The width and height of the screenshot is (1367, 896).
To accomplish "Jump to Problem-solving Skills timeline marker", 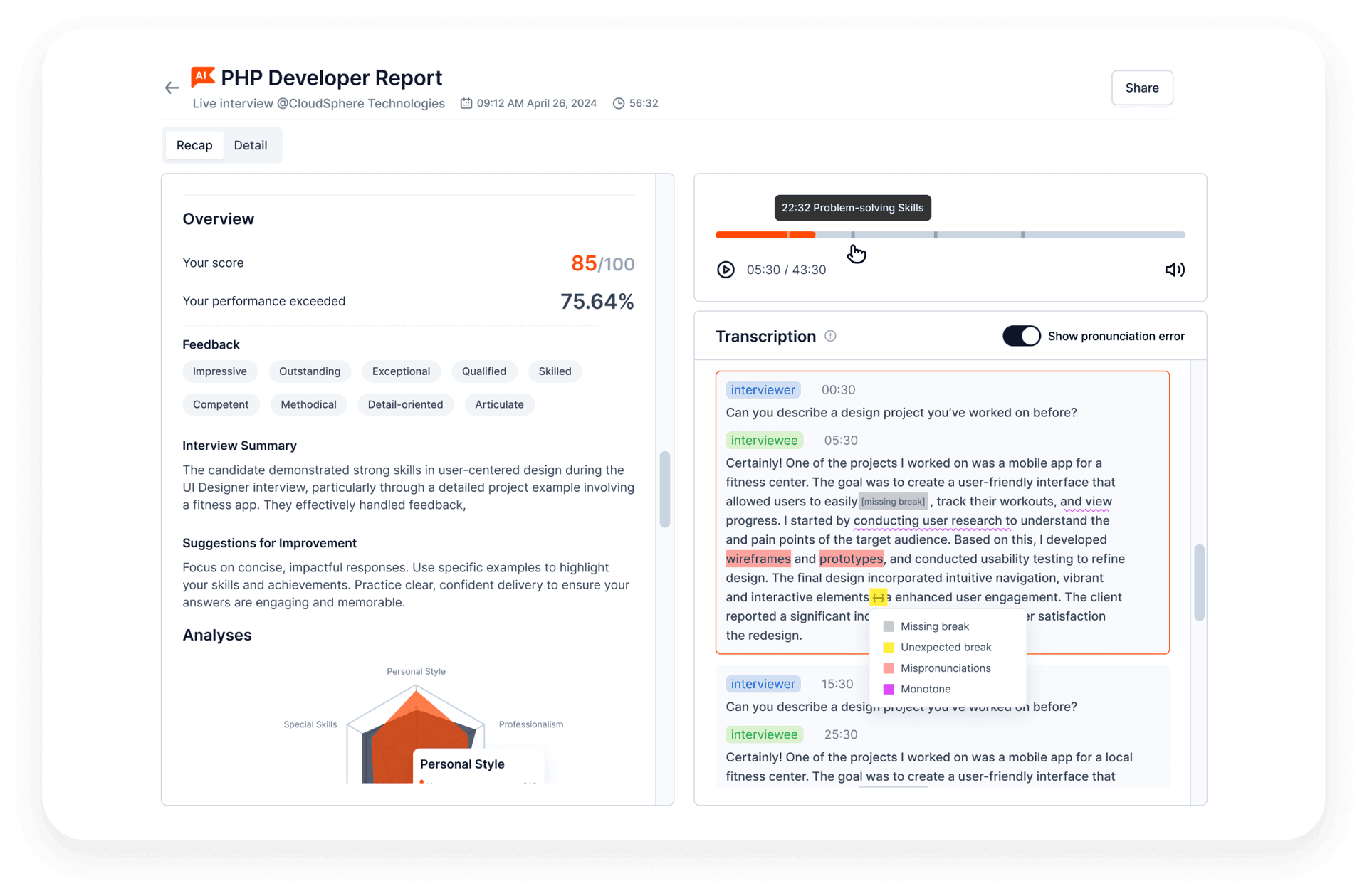I will pyautogui.click(x=853, y=235).
